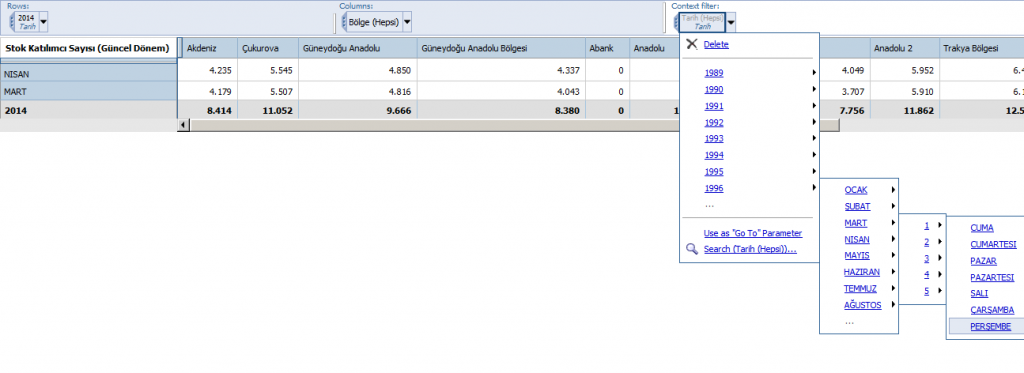Screen dimensions: 1024x373
Task: Click the highlighted PERŞEMBE day entry
Action: coord(986,327)
